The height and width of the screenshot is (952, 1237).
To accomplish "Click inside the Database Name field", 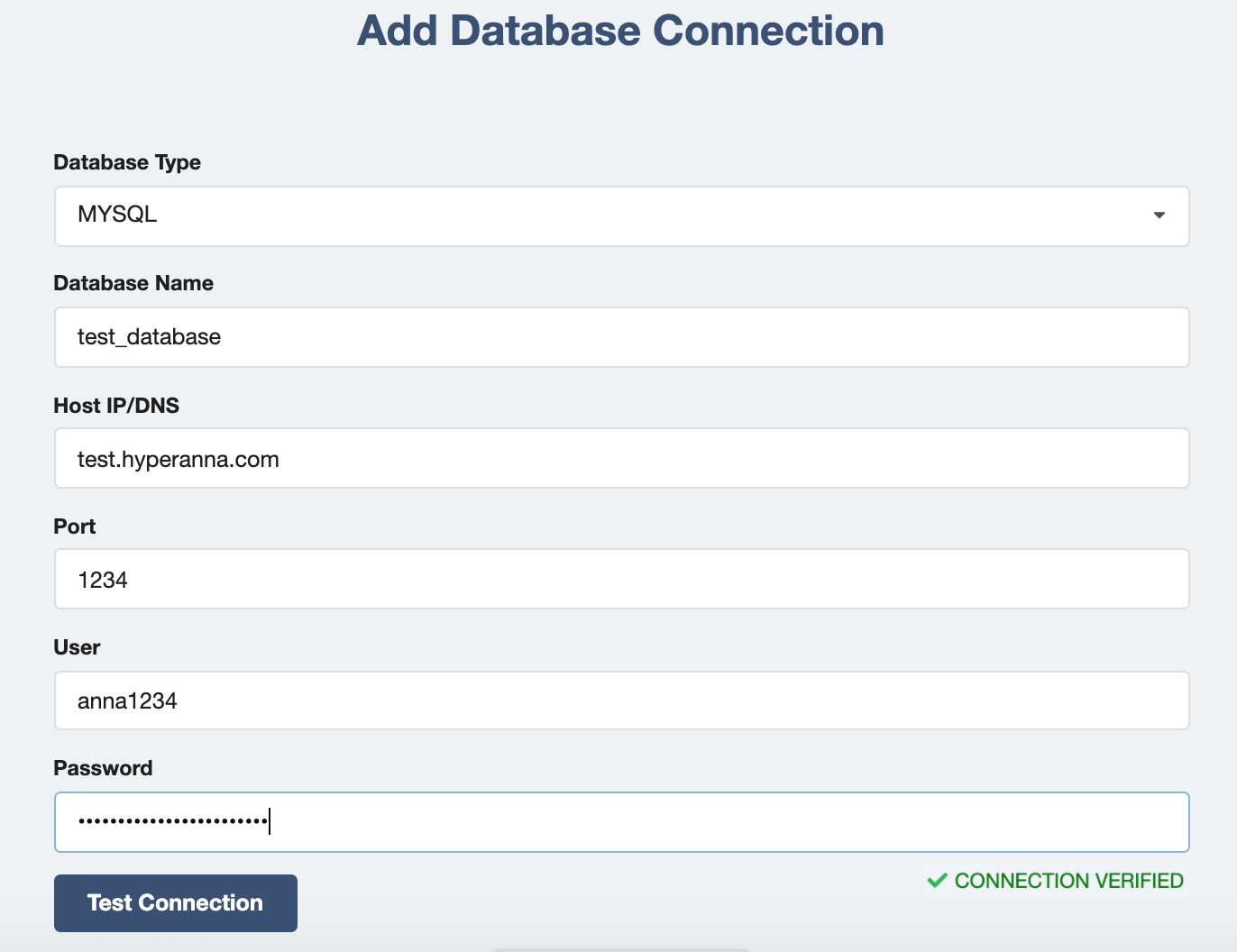I will (x=622, y=337).
